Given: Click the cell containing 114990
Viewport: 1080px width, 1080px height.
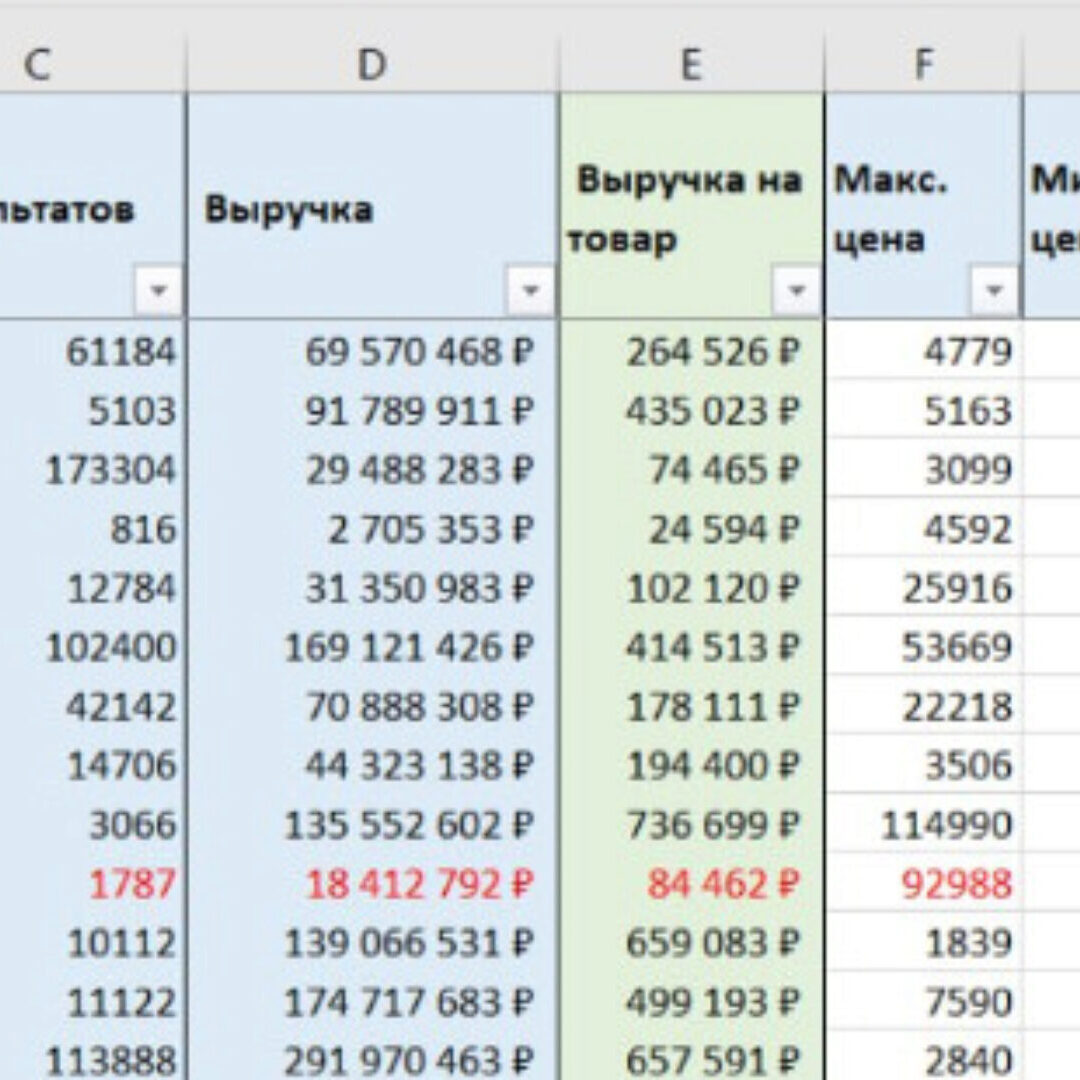Looking at the screenshot, I should pos(946,825).
